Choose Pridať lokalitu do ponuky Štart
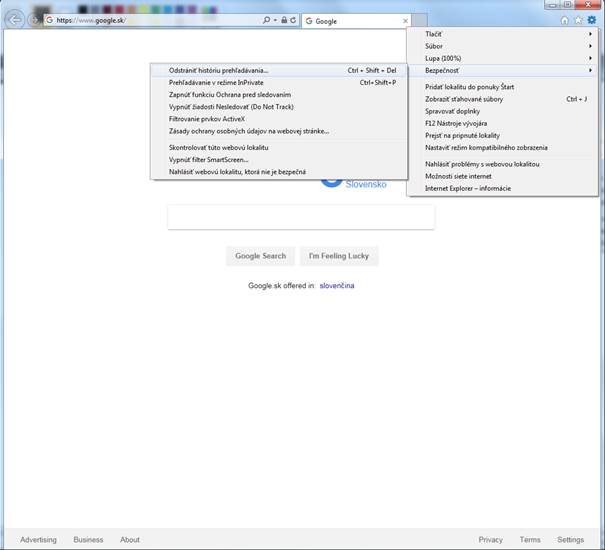 (x=502, y=87)
